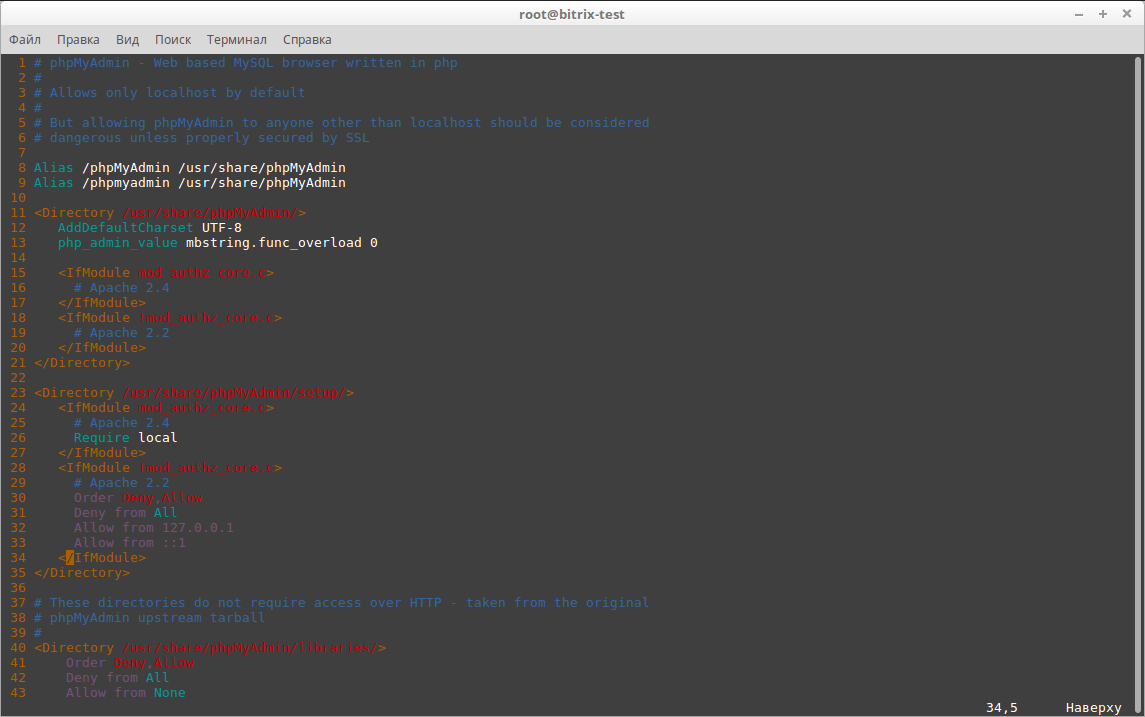Click 'Allow from ::1' line

pos(129,542)
